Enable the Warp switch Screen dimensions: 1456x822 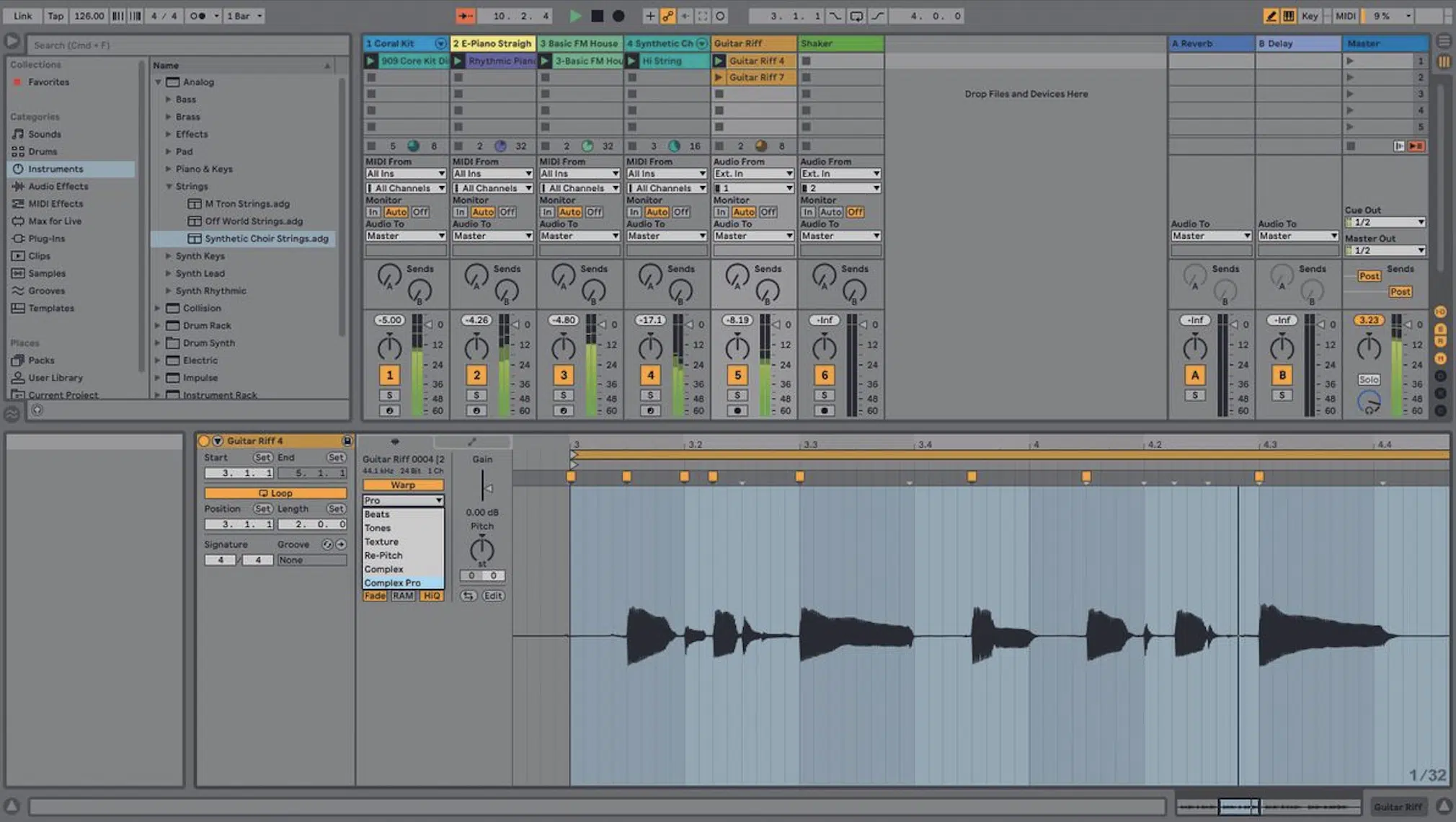pos(403,485)
